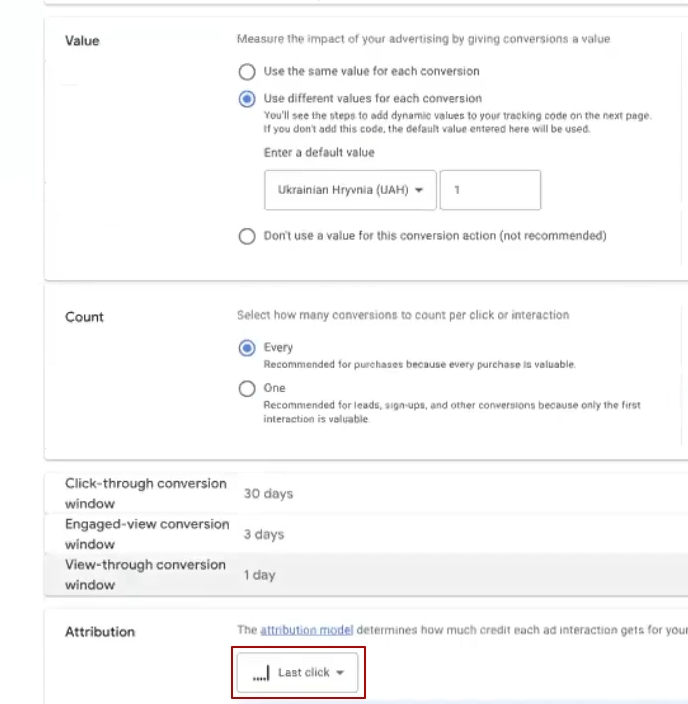Click the '30 days' window value
The image size is (688, 704).
268,494
